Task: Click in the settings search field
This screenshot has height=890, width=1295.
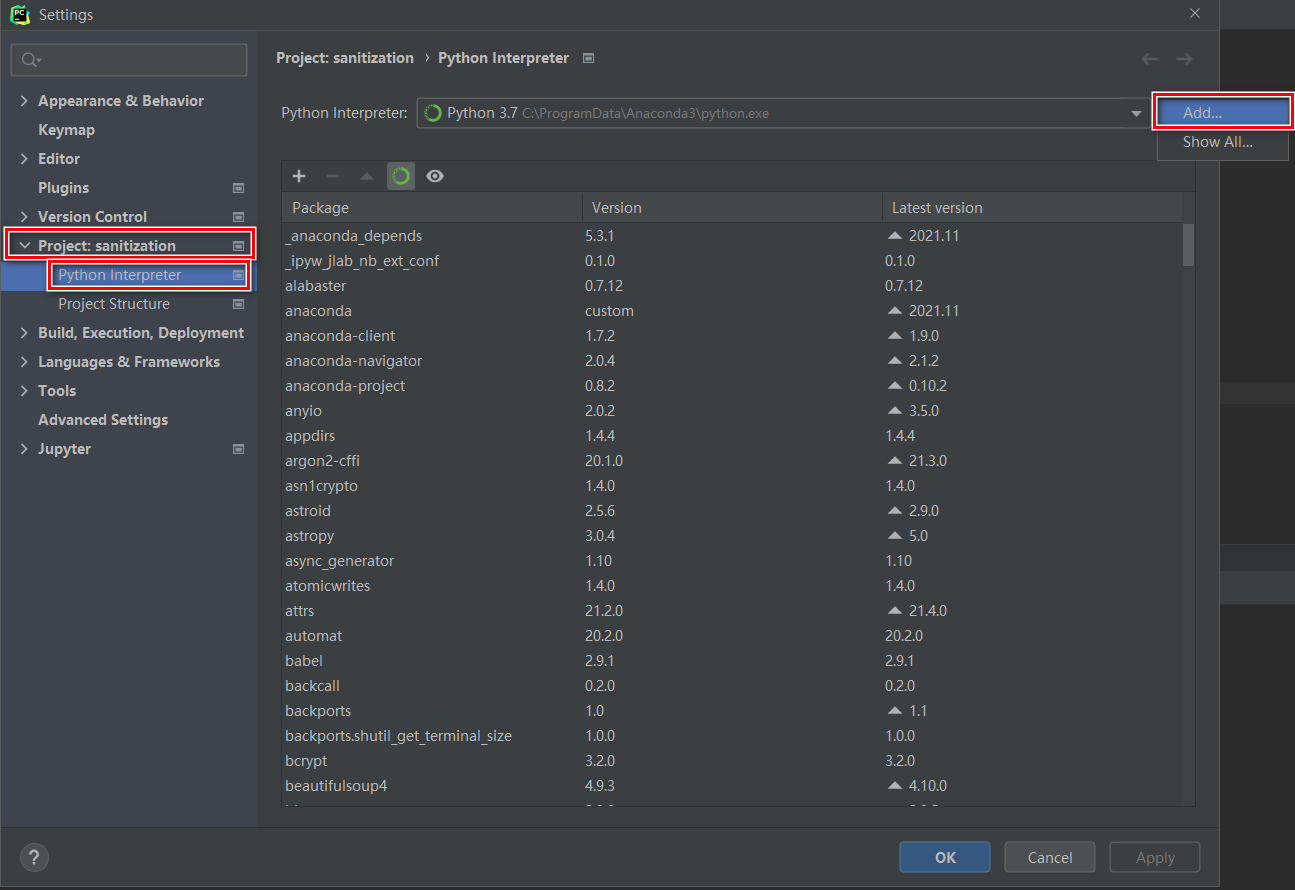Action: (129, 60)
